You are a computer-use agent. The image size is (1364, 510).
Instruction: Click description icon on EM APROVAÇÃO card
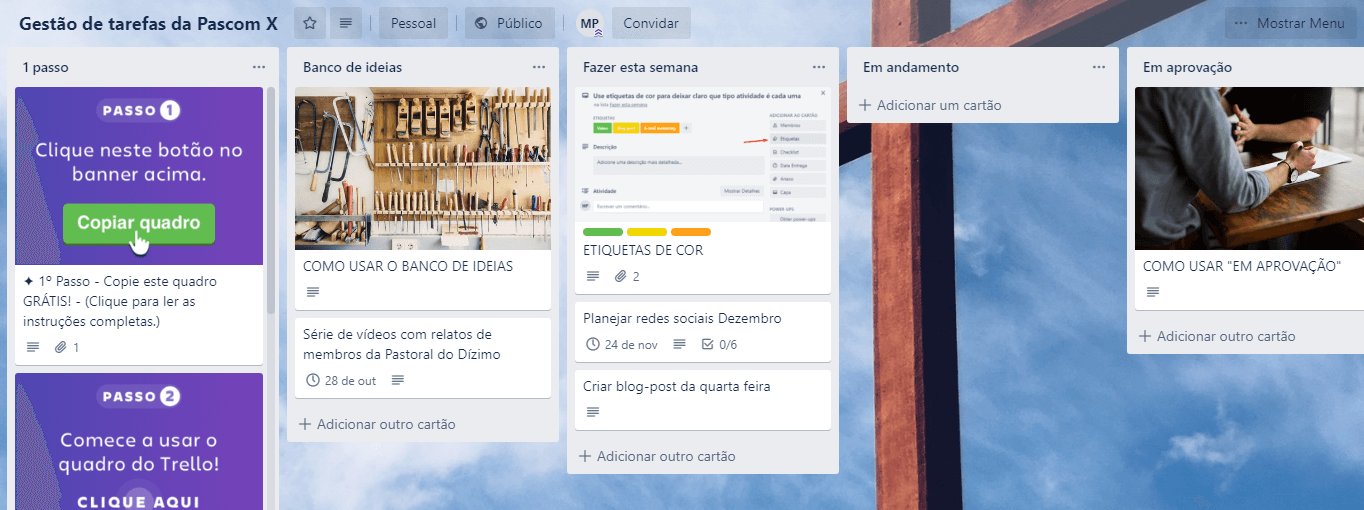(1153, 292)
